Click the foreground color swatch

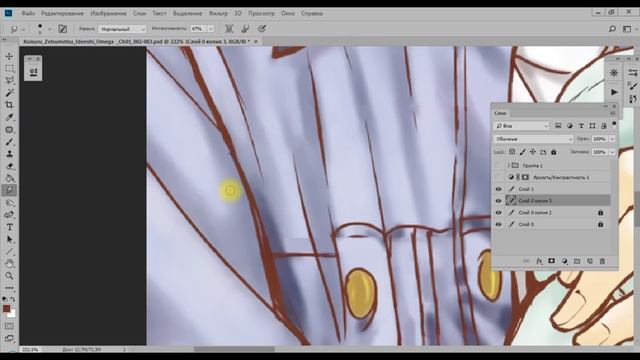(7, 309)
